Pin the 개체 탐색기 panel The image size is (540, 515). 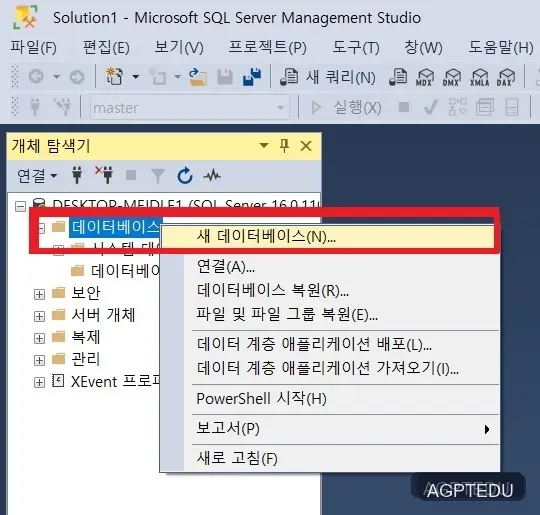[x=284, y=146]
